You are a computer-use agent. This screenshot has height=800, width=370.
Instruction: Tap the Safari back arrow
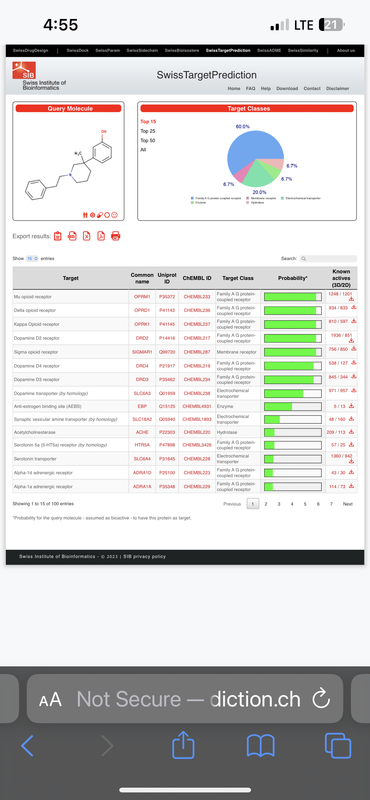(x=28, y=746)
